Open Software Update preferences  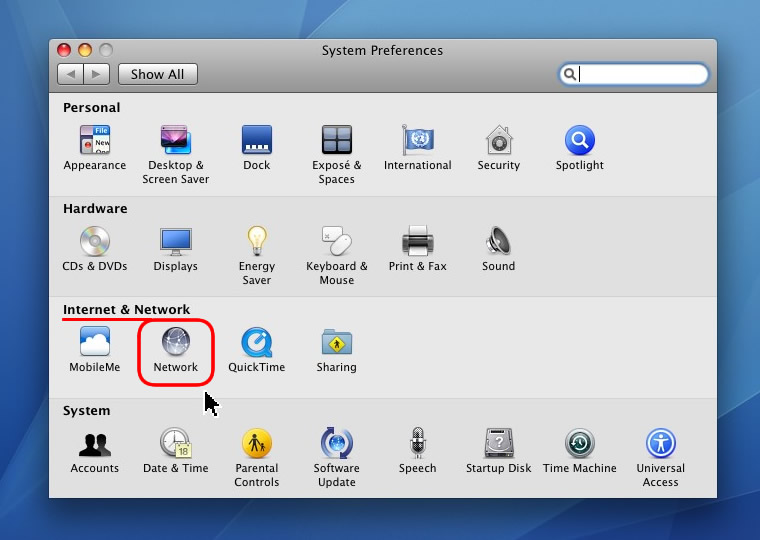[336, 444]
